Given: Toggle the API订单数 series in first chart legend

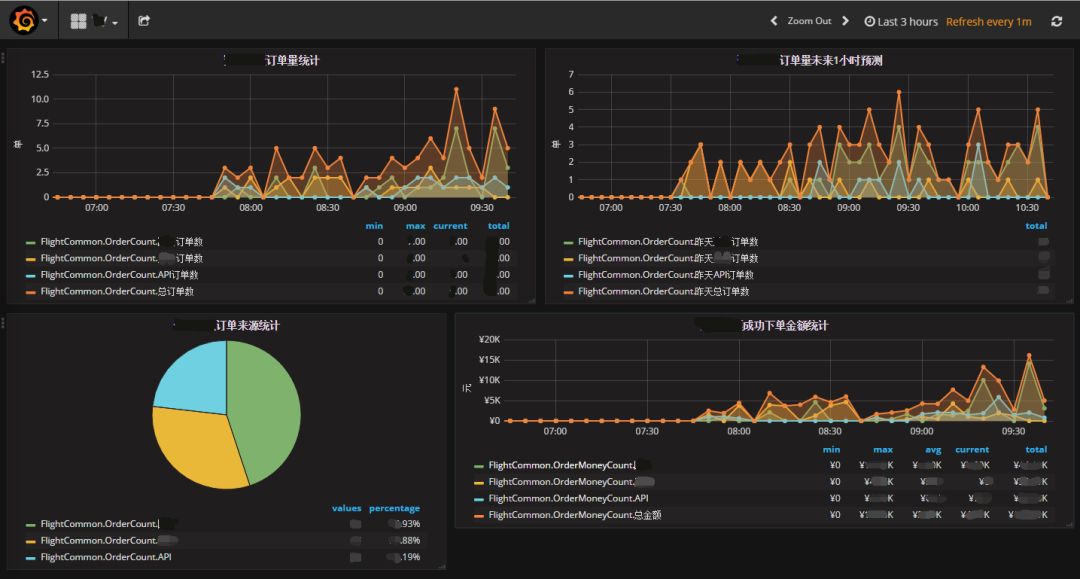Looking at the screenshot, I should (x=118, y=275).
